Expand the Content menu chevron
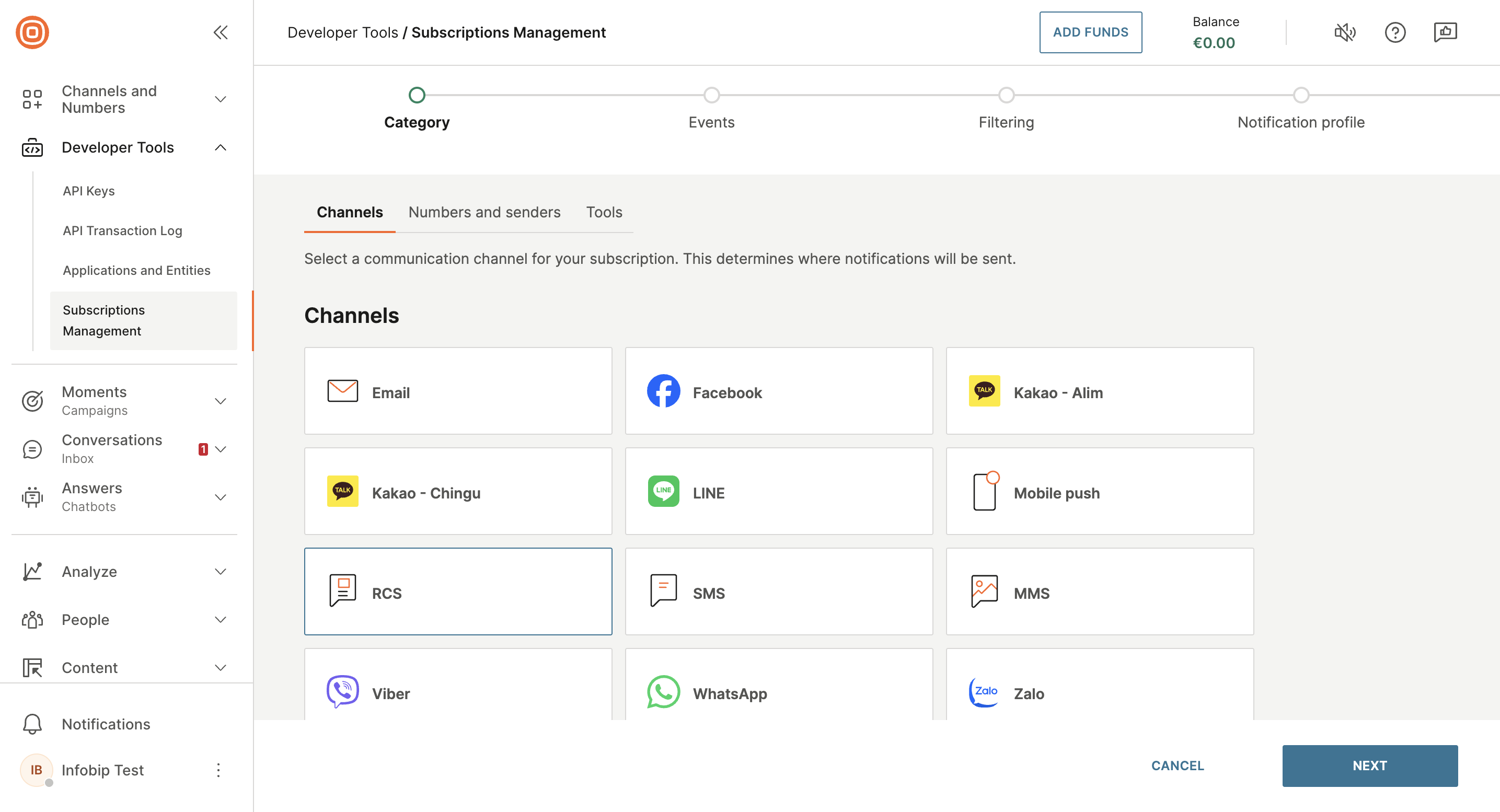Screen dimensions: 1500x812 click(220, 668)
